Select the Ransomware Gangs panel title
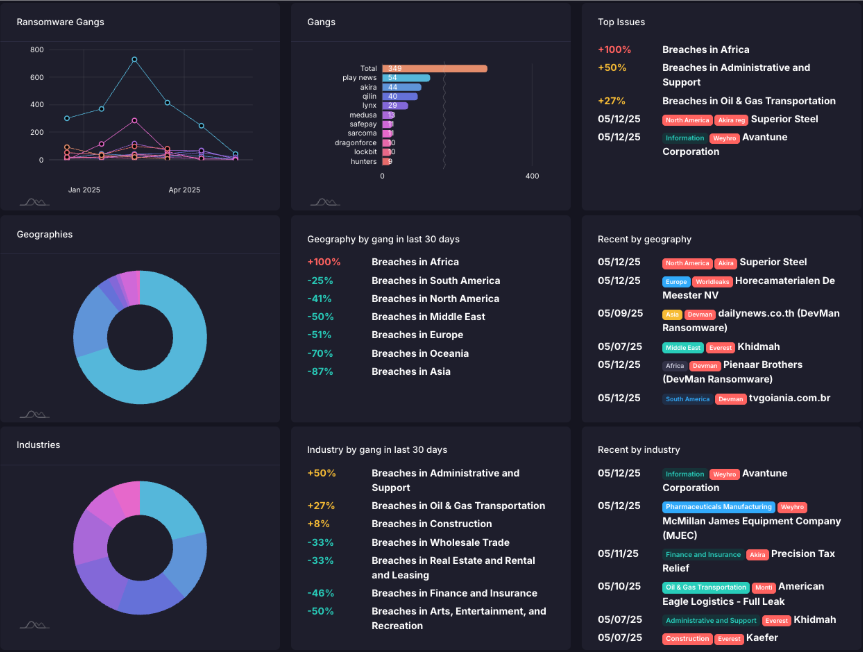The height and width of the screenshot is (652, 863). [x=63, y=21]
